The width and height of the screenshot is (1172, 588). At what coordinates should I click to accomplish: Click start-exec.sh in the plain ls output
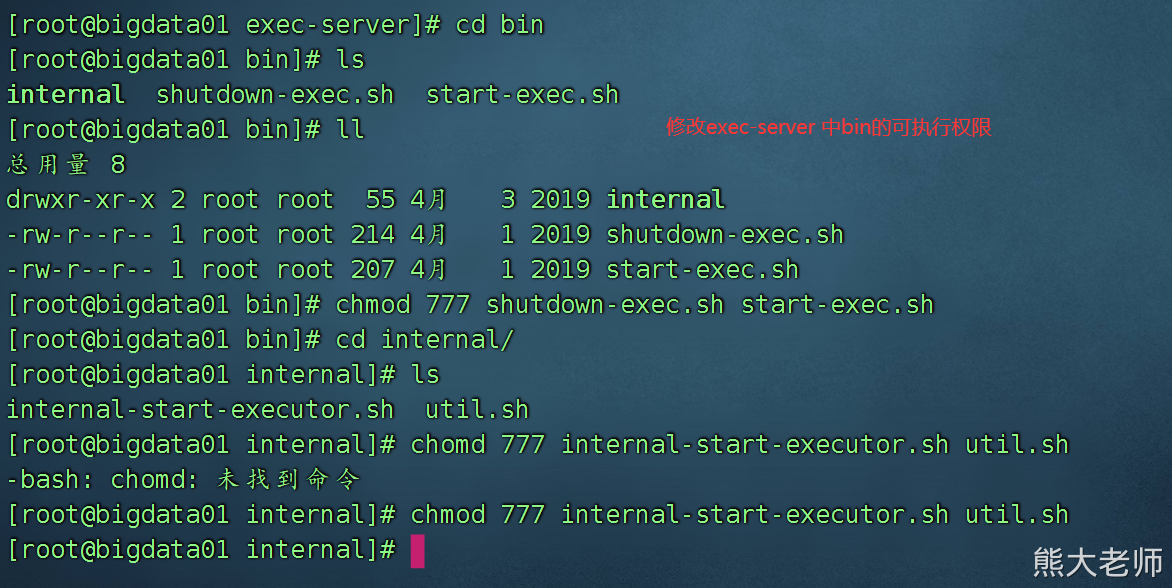coord(522,95)
